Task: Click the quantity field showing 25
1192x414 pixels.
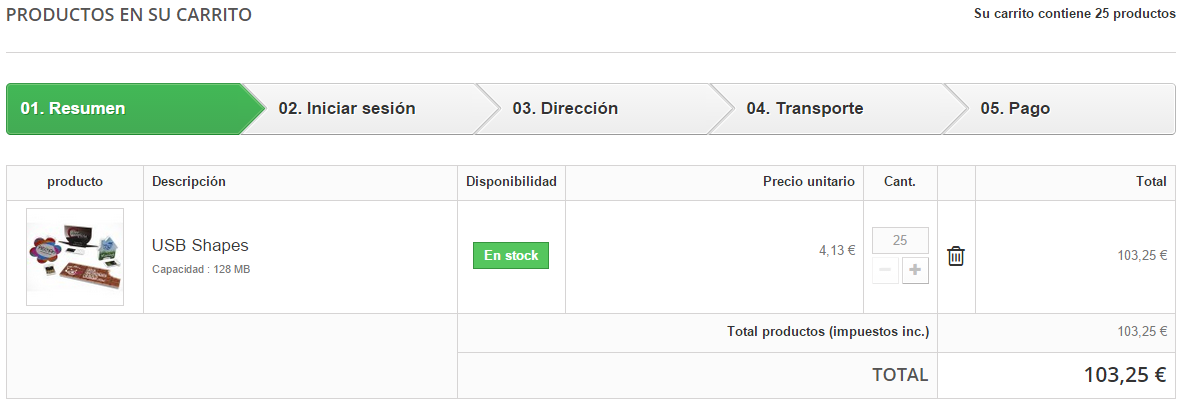Action: tap(900, 241)
